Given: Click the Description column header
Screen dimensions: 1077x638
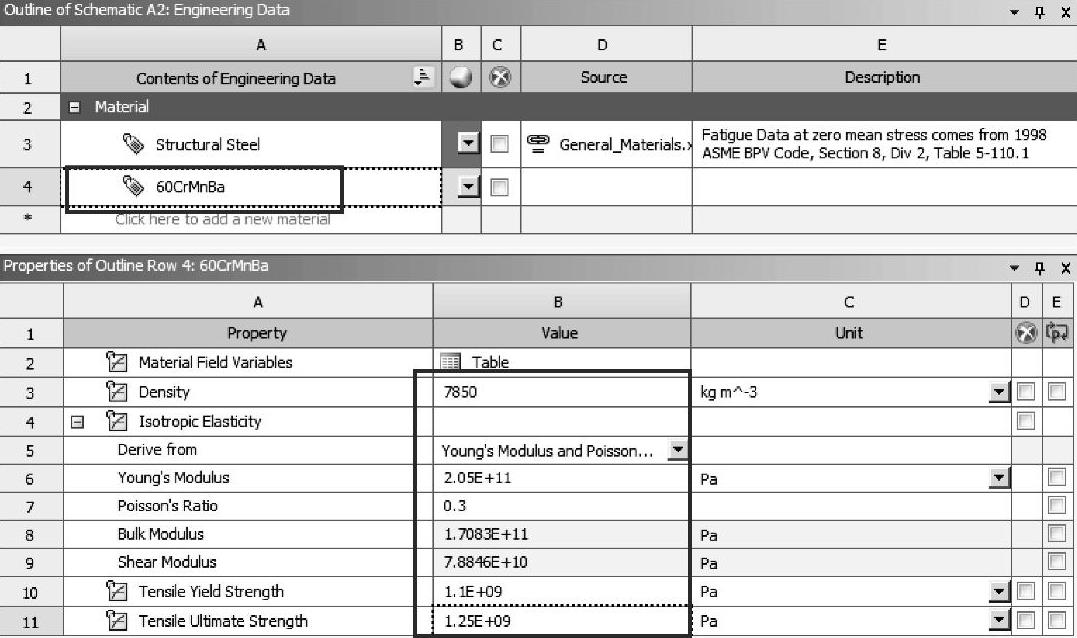Looking at the screenshot, I should [x=884, y=77].
